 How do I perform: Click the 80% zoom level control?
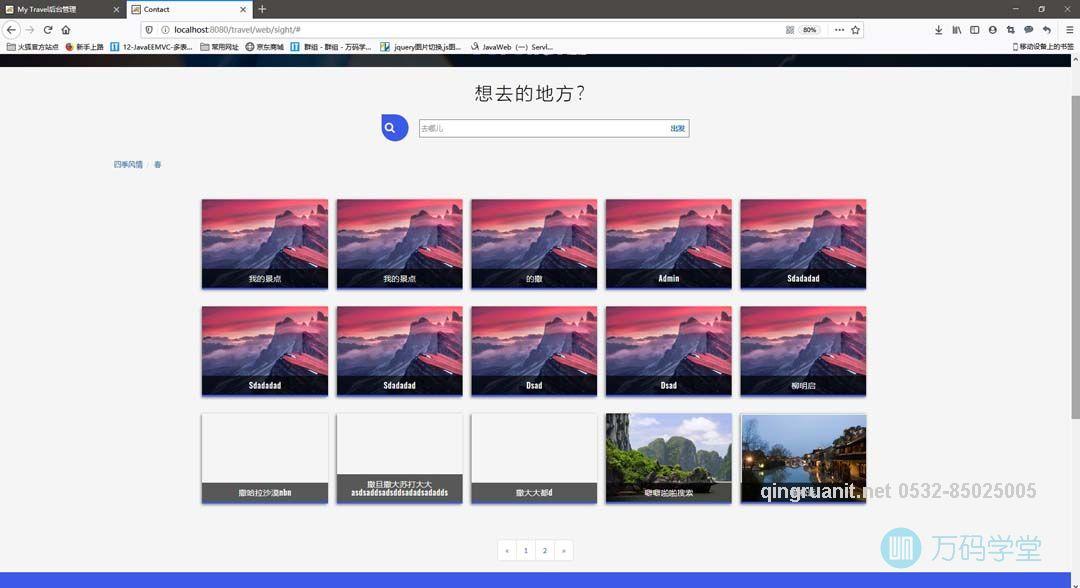809,29
